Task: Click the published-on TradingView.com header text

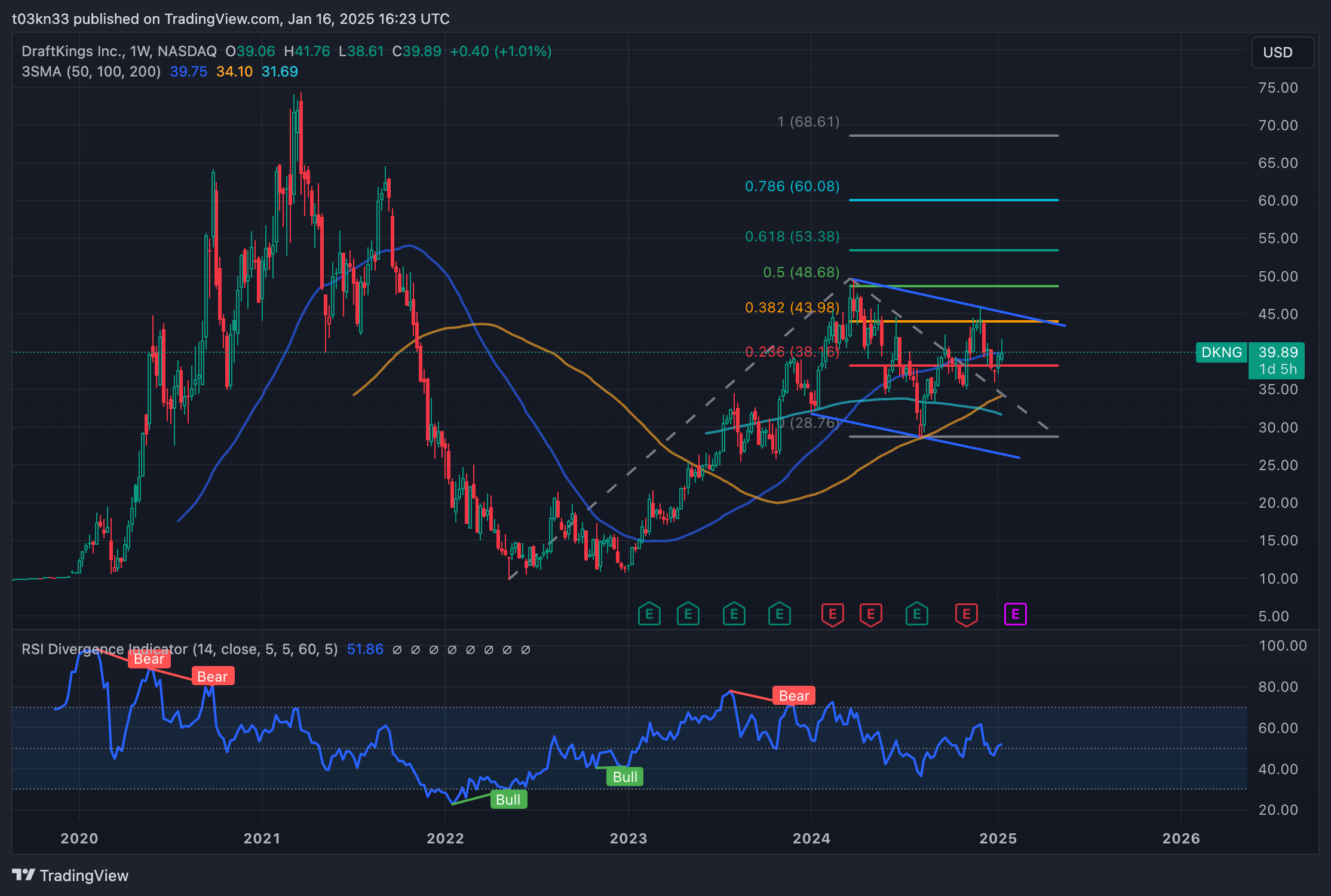Action: [231, 19]
